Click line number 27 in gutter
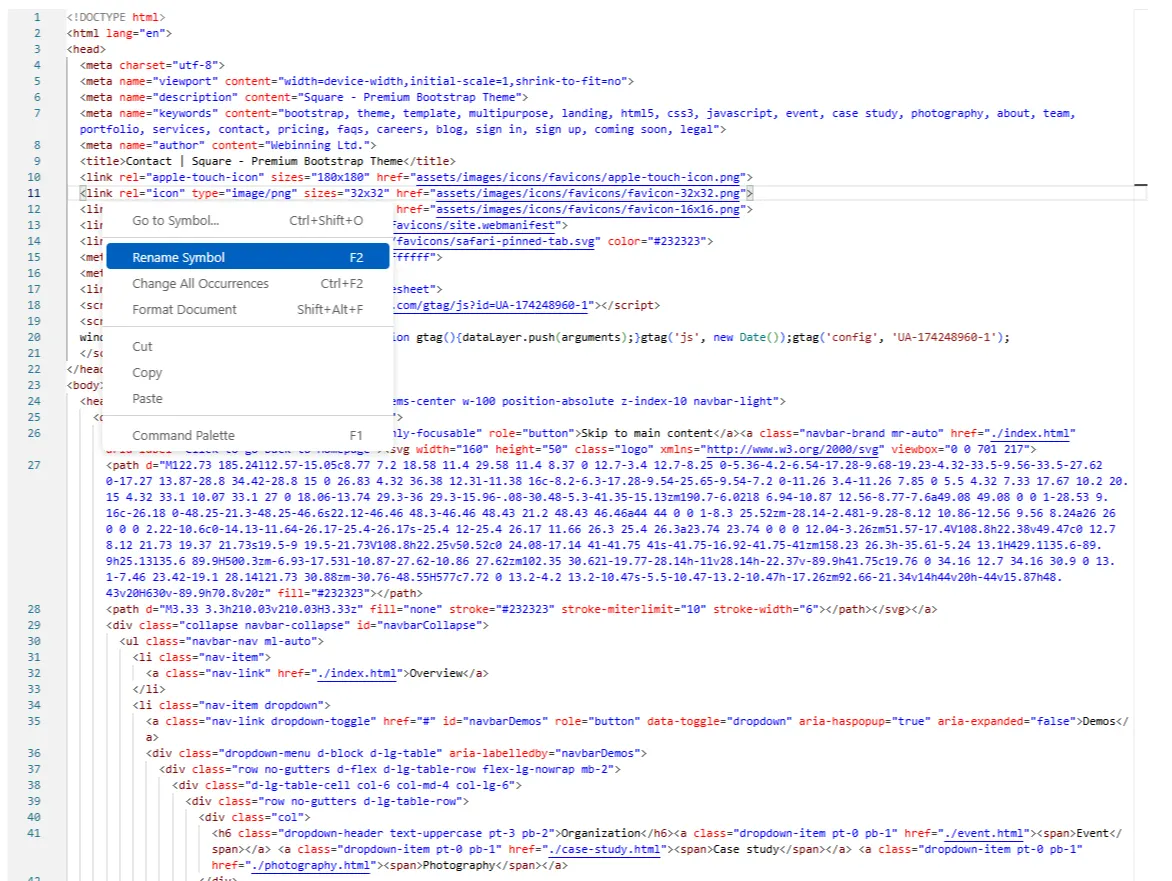Screen dimensions: 1172x881 point(34,465)
